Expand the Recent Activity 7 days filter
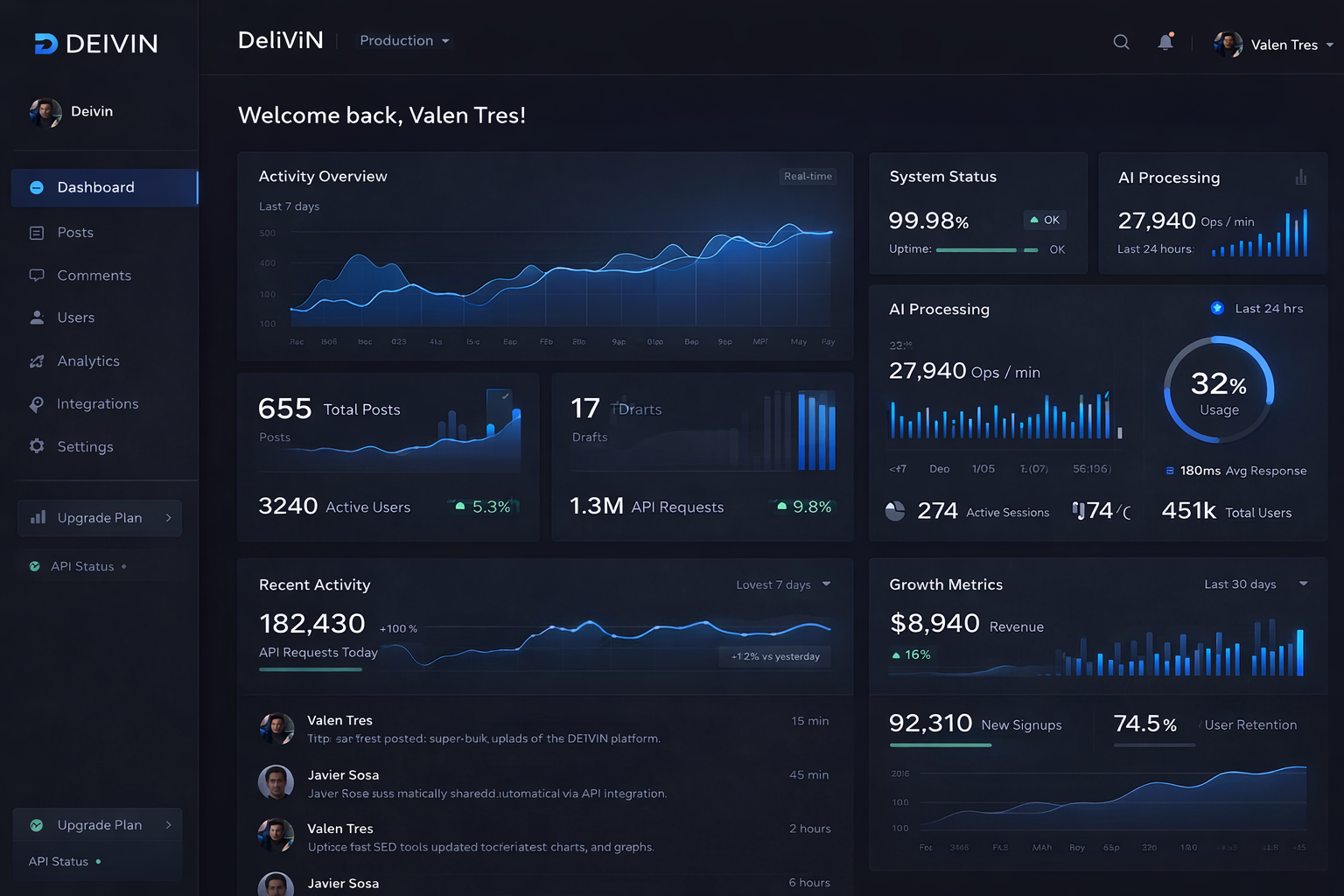 tap(783, 584)
